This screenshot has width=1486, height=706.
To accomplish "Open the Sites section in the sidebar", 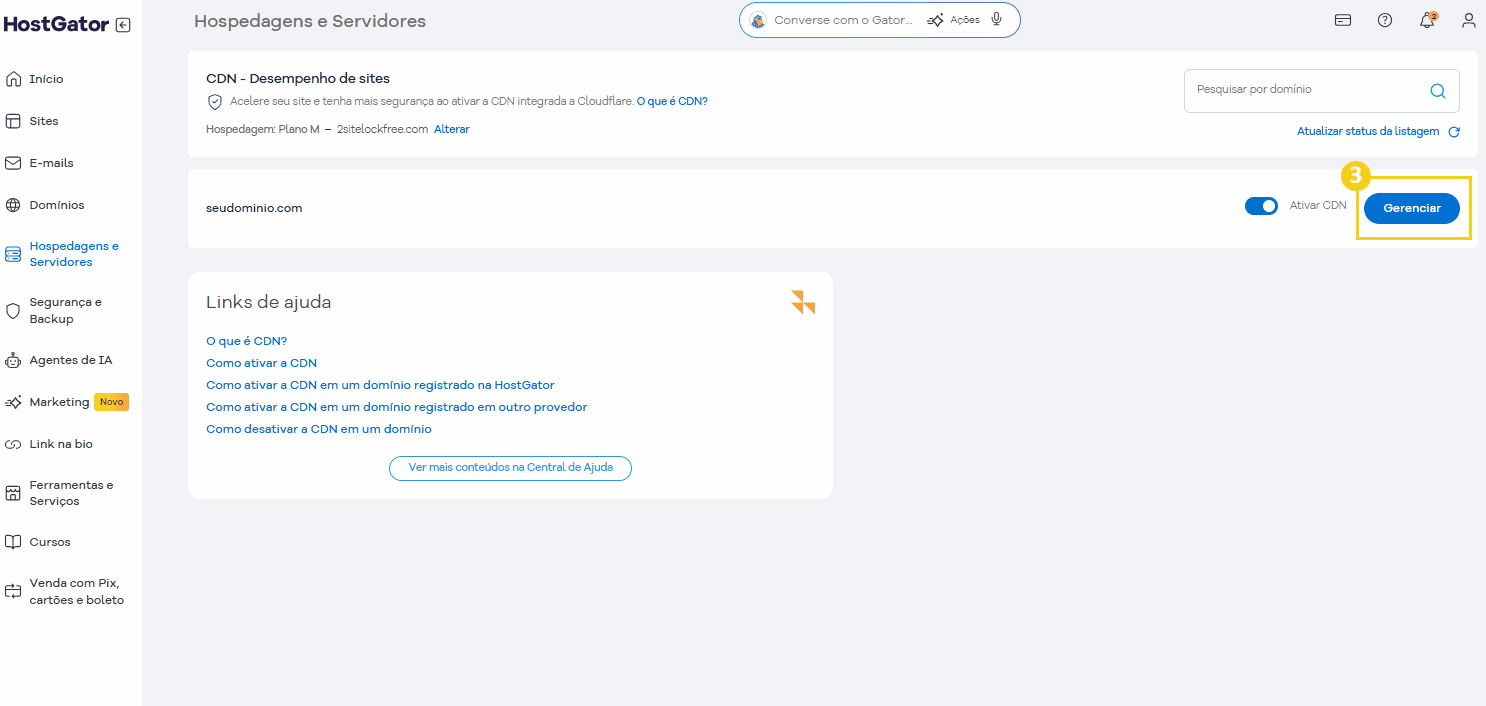I will tap(42, 120).
